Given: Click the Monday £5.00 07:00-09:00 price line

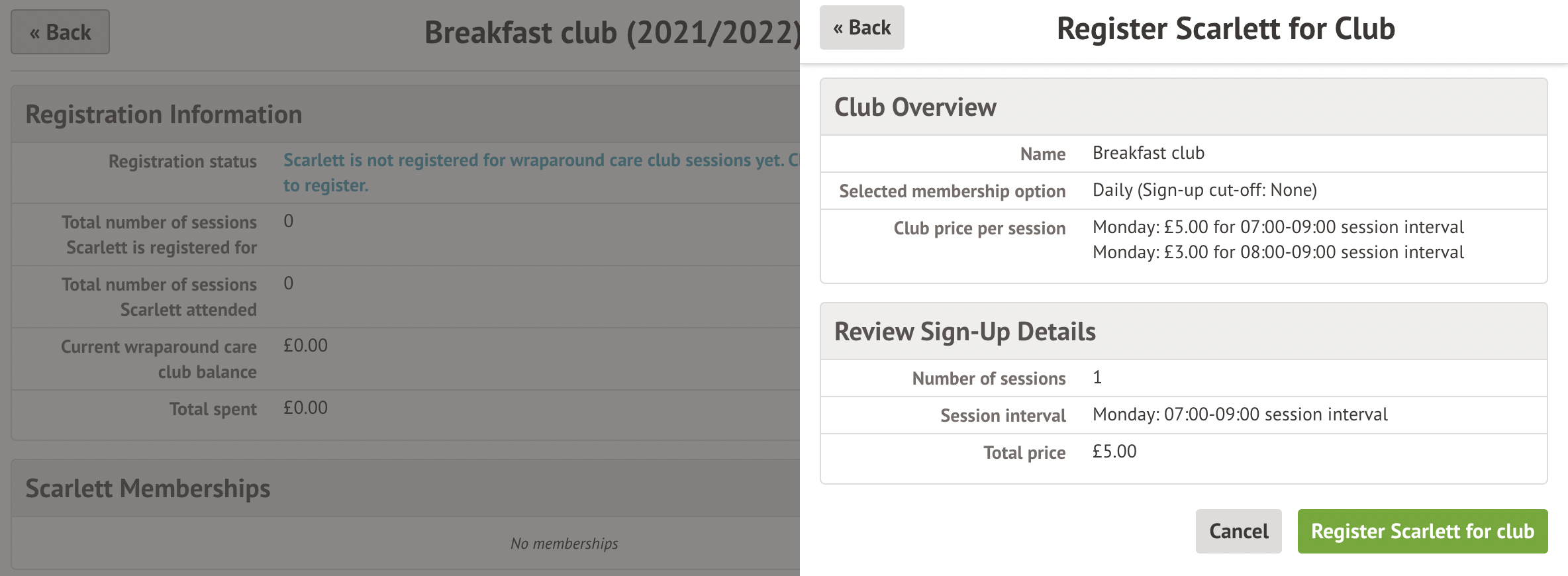Looking at the screenshot, I should click(1278, 227).
